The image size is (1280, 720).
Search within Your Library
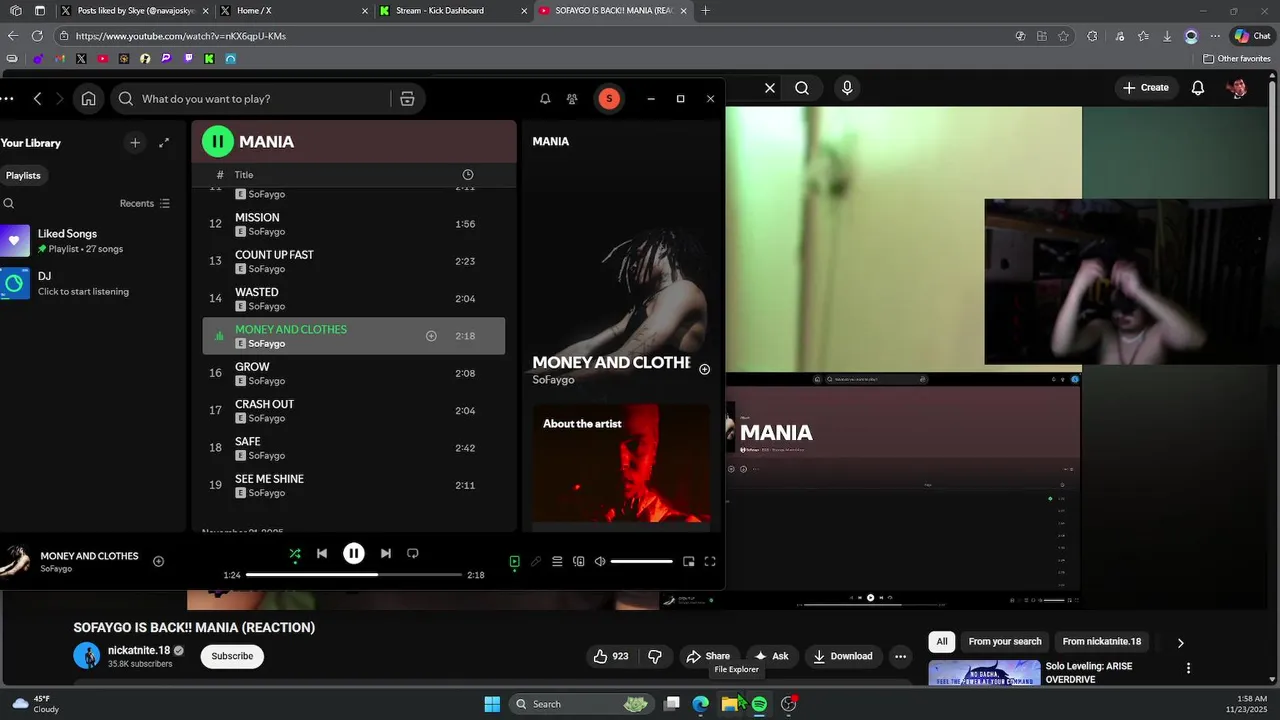tap(9, 203)
